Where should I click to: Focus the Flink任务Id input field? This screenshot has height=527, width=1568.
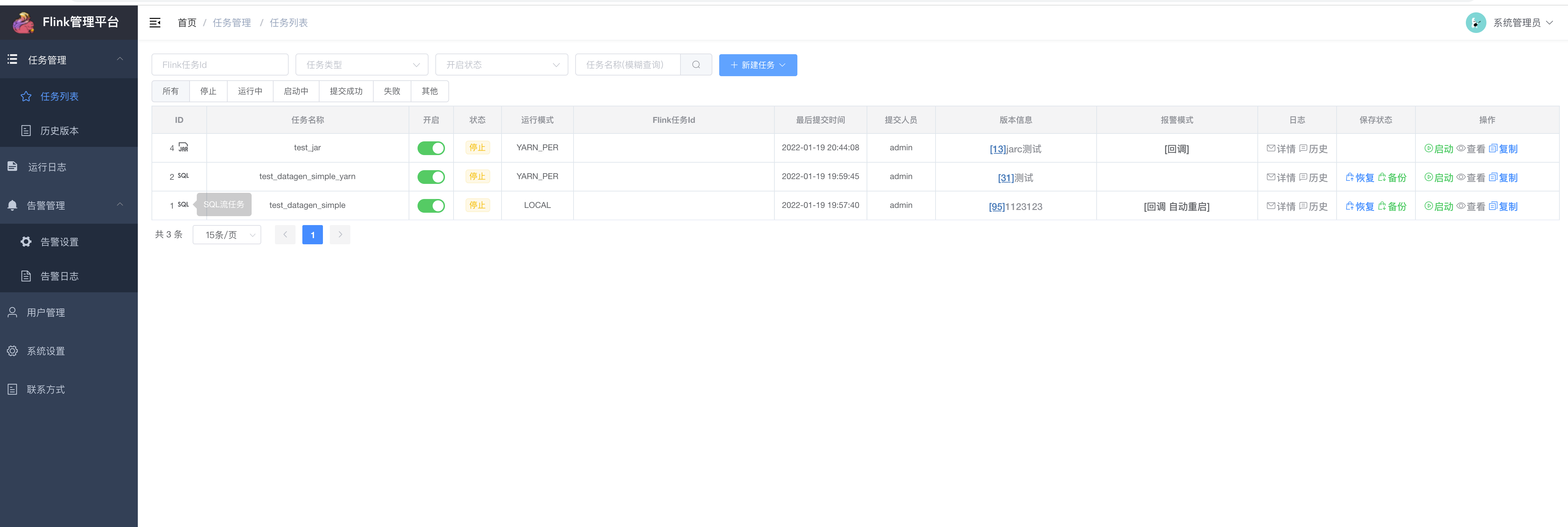(220, 65)
